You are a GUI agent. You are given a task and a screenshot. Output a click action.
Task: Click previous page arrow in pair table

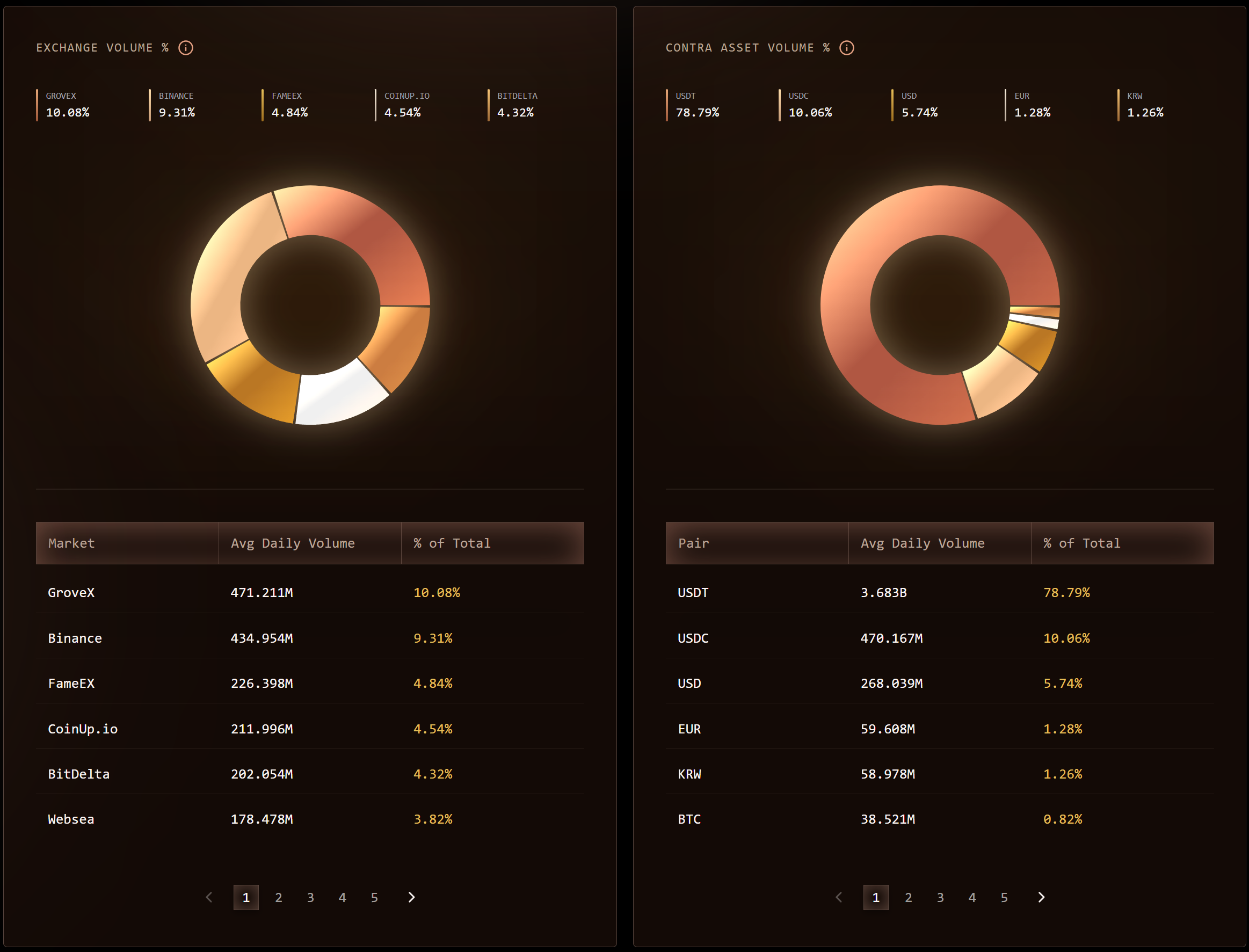(839, 897)
